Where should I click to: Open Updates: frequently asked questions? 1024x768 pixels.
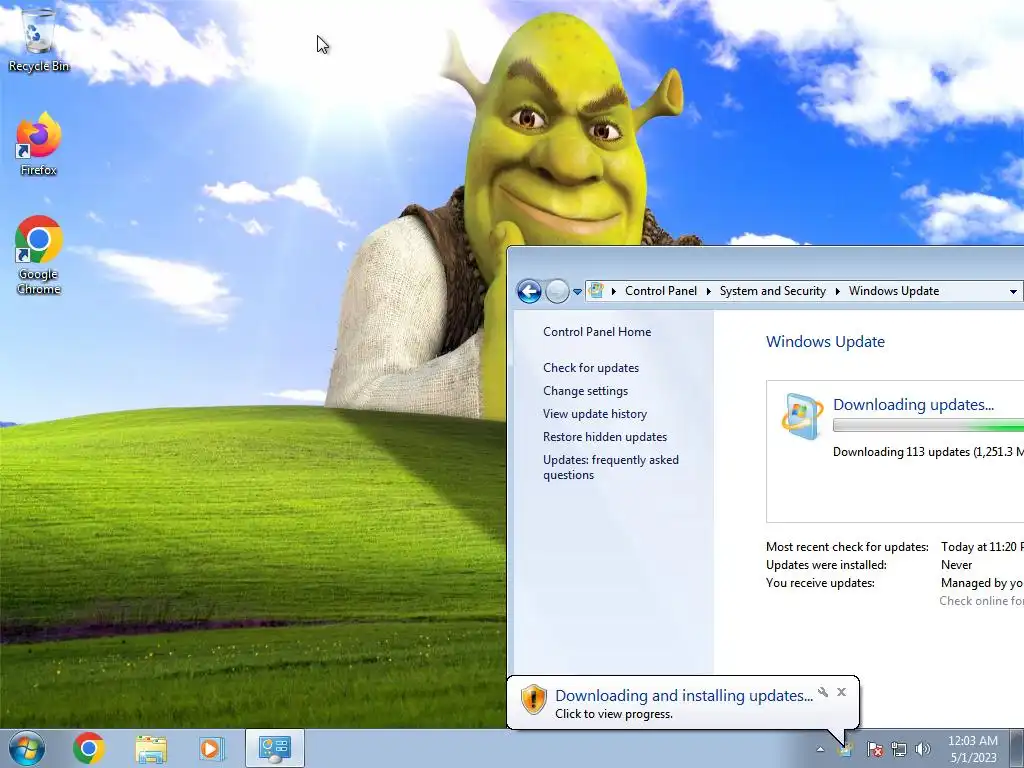click(611, 467)
